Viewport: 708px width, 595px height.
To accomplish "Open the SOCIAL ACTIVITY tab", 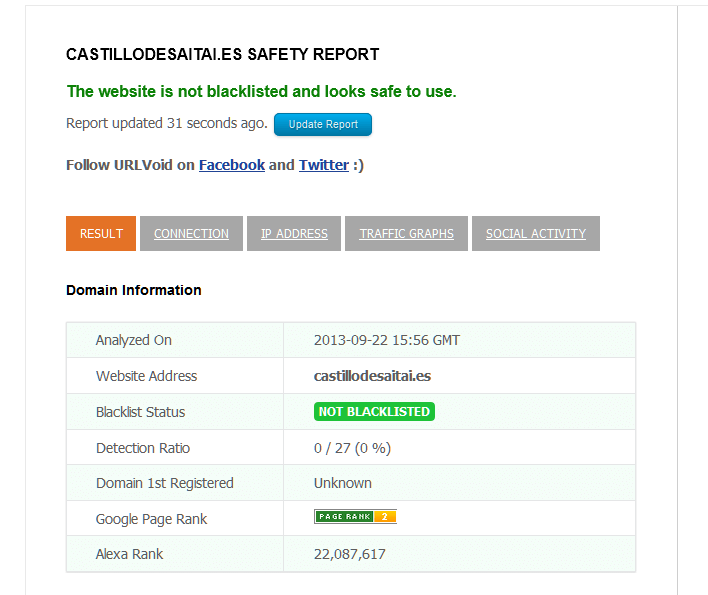I will 536,233.
